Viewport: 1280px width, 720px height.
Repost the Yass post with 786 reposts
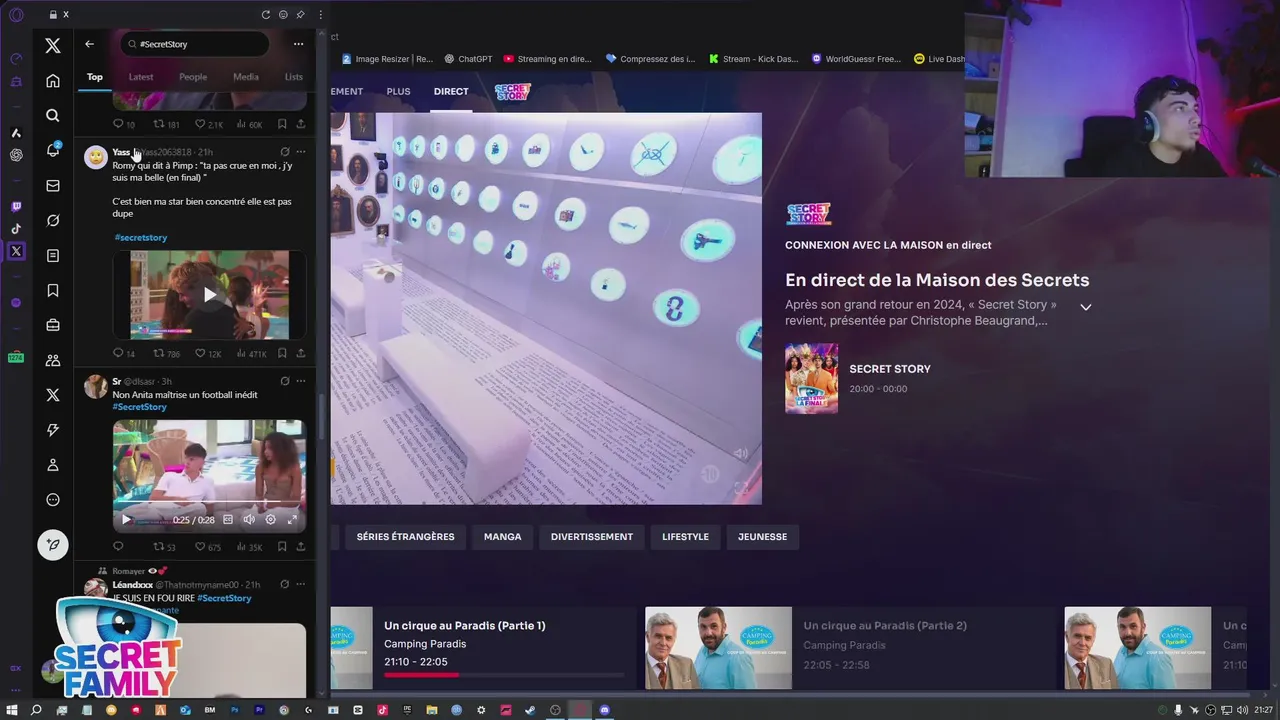pyautogui.click(x=166, y=353)
